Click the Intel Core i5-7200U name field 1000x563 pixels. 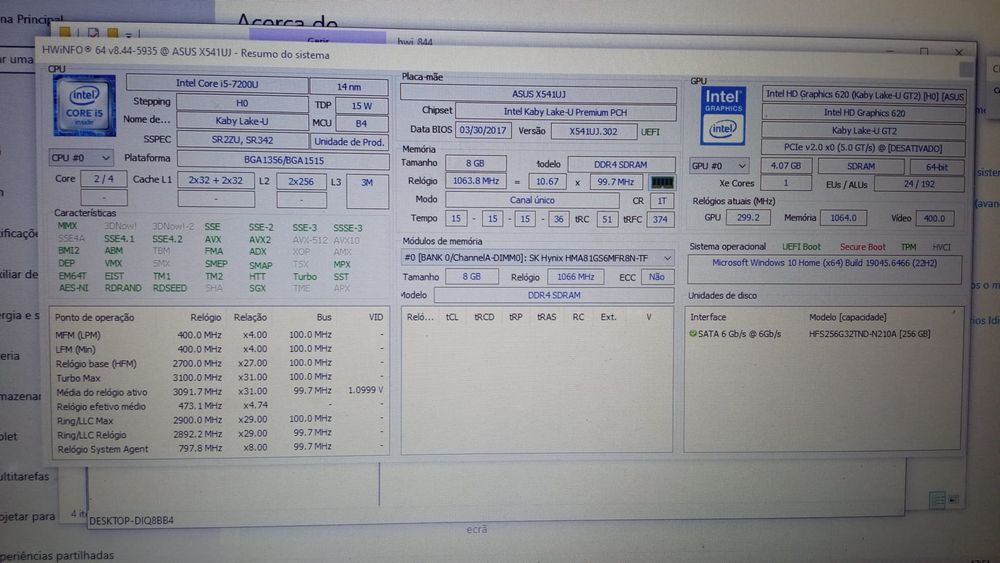click(217, 84)
